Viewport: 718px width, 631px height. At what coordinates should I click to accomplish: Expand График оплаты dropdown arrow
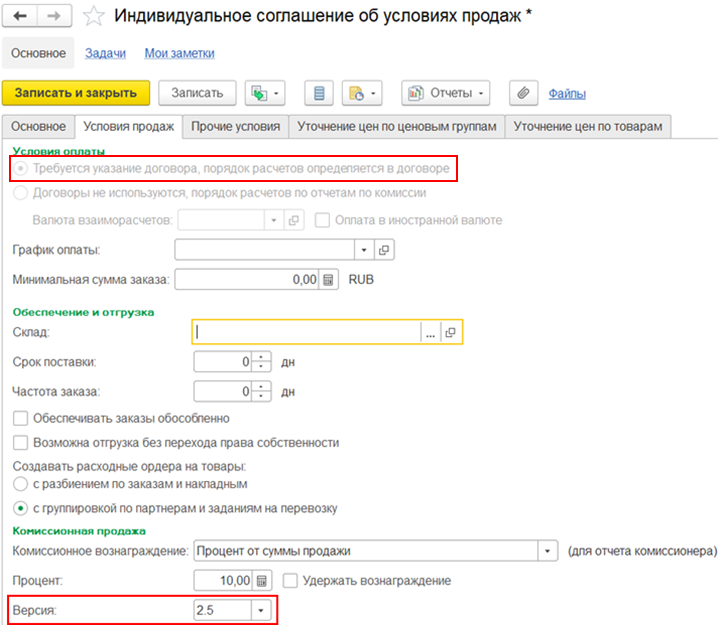click(364, 250)
